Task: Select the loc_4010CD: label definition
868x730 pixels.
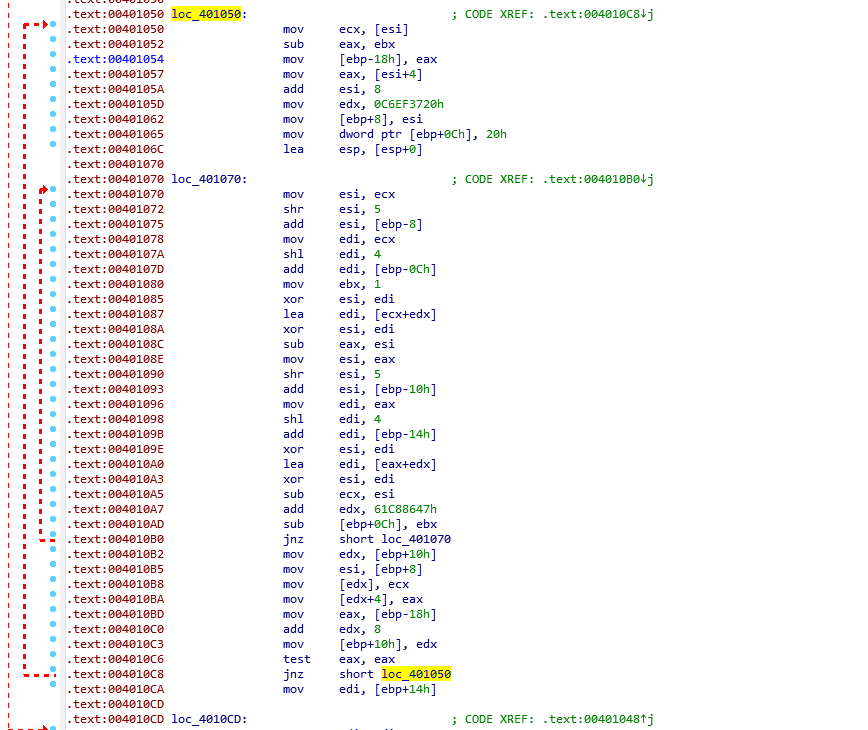Action: click(209, 719)
